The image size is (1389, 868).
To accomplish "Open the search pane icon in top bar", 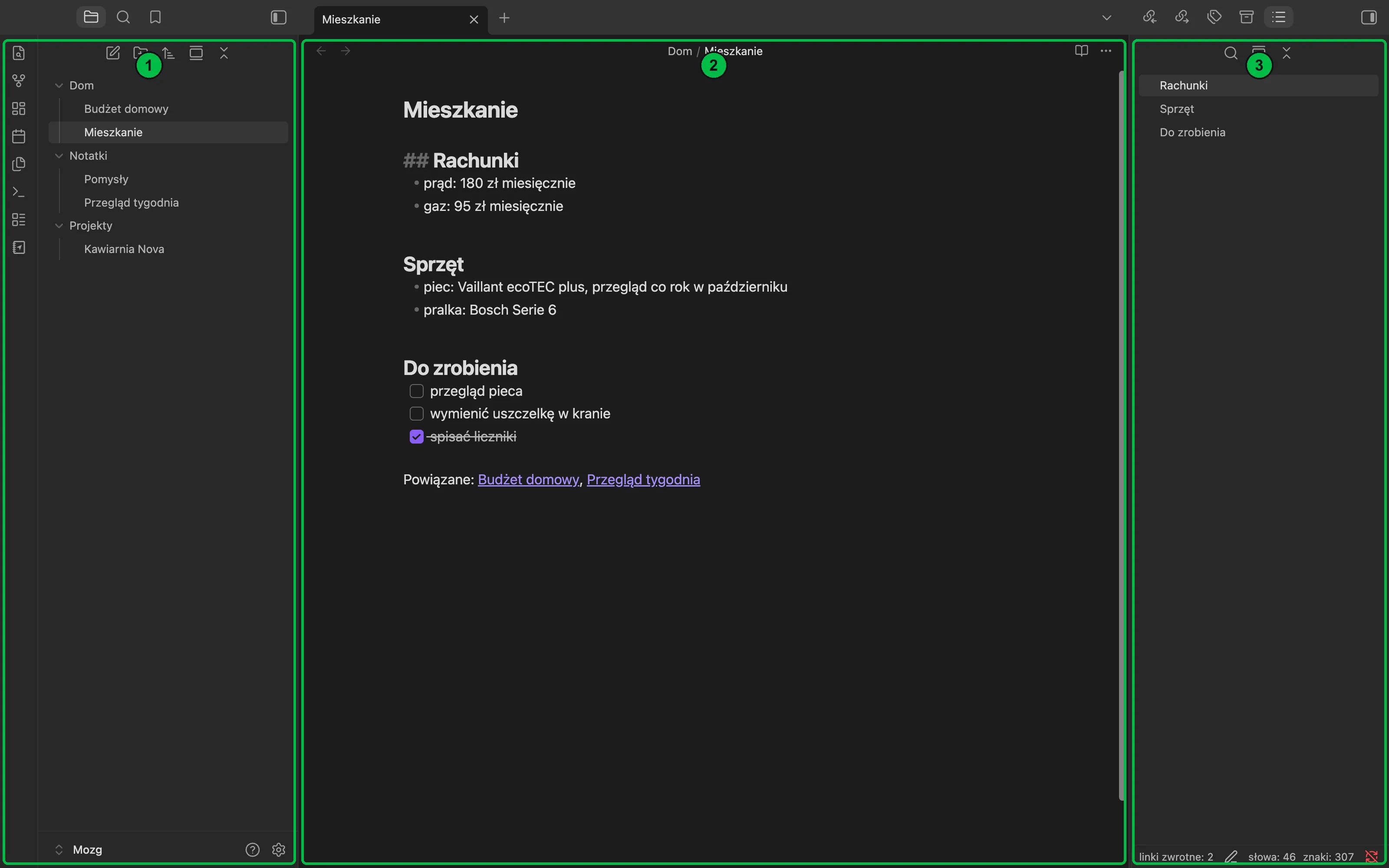I will click(123, 17).
